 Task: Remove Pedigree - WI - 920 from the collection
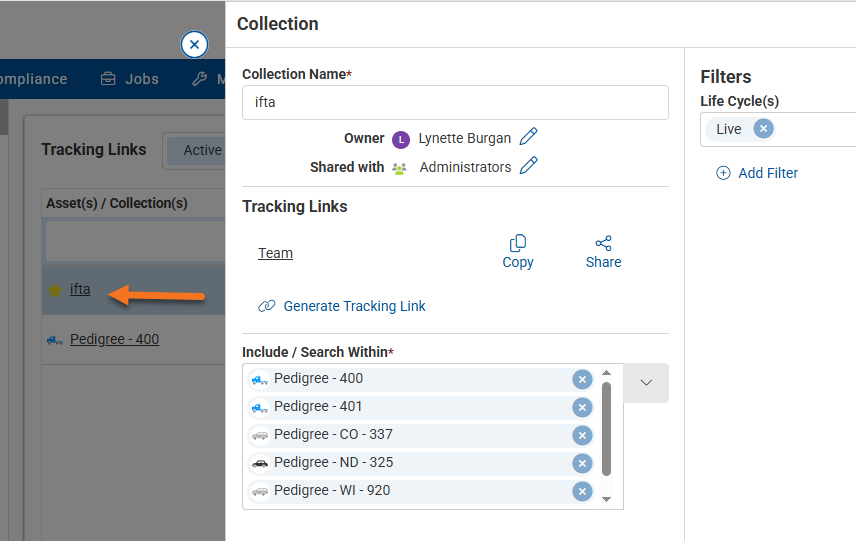[582, 491]
